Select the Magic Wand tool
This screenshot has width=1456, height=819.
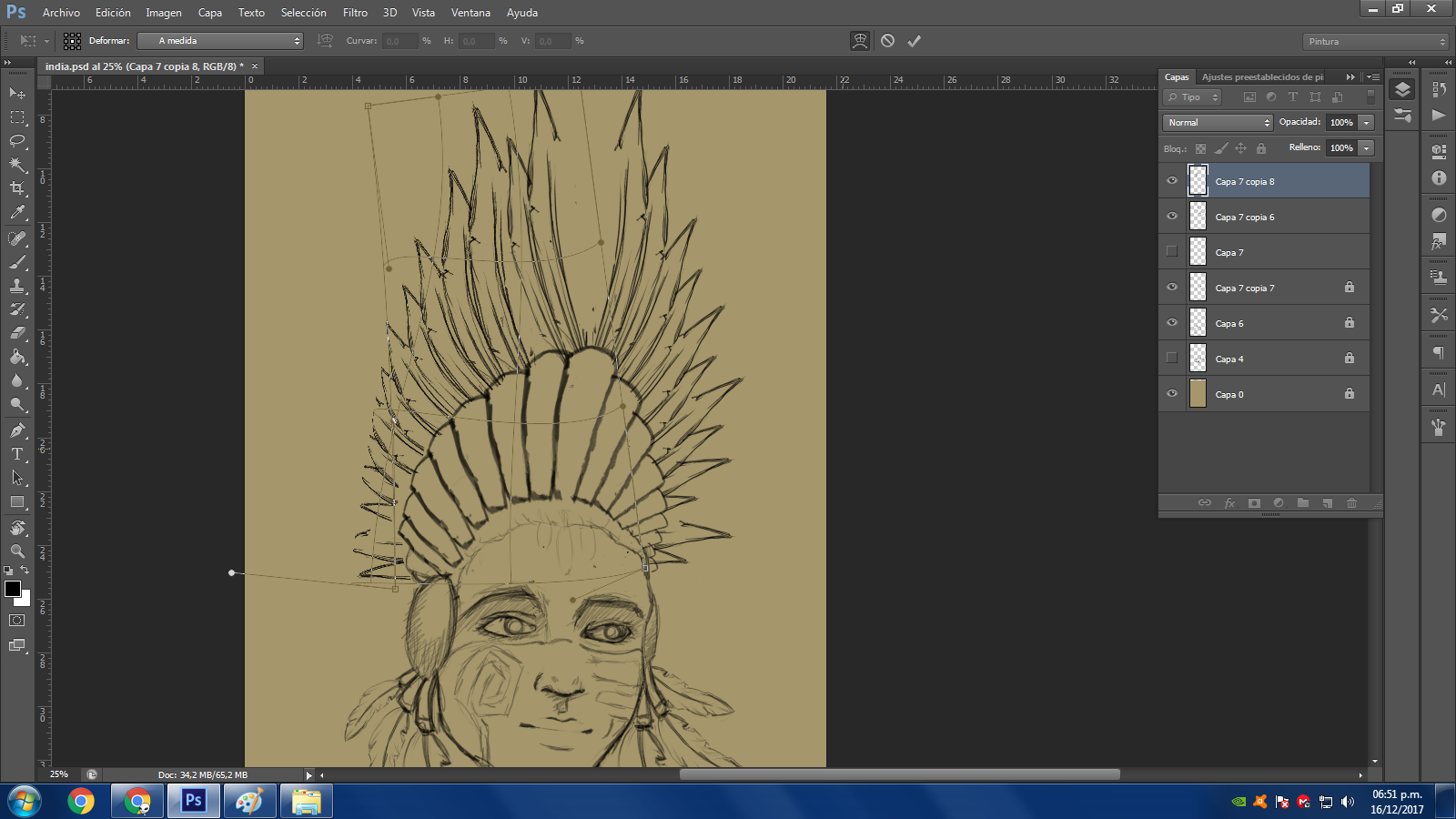click(17, 165)
